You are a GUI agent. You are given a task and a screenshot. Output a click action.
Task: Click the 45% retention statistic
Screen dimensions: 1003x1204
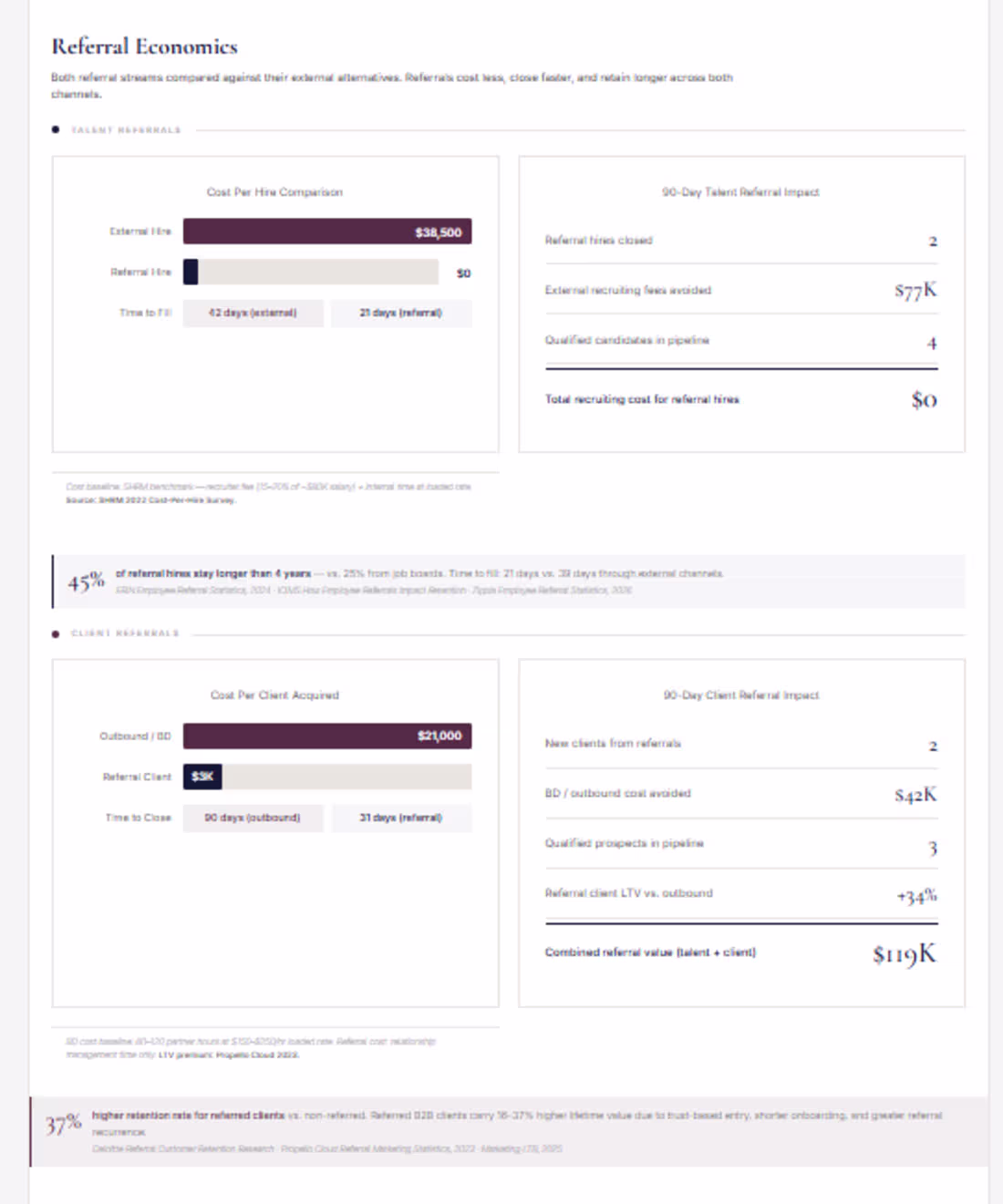pyautogui.click(x=86, y=581)
